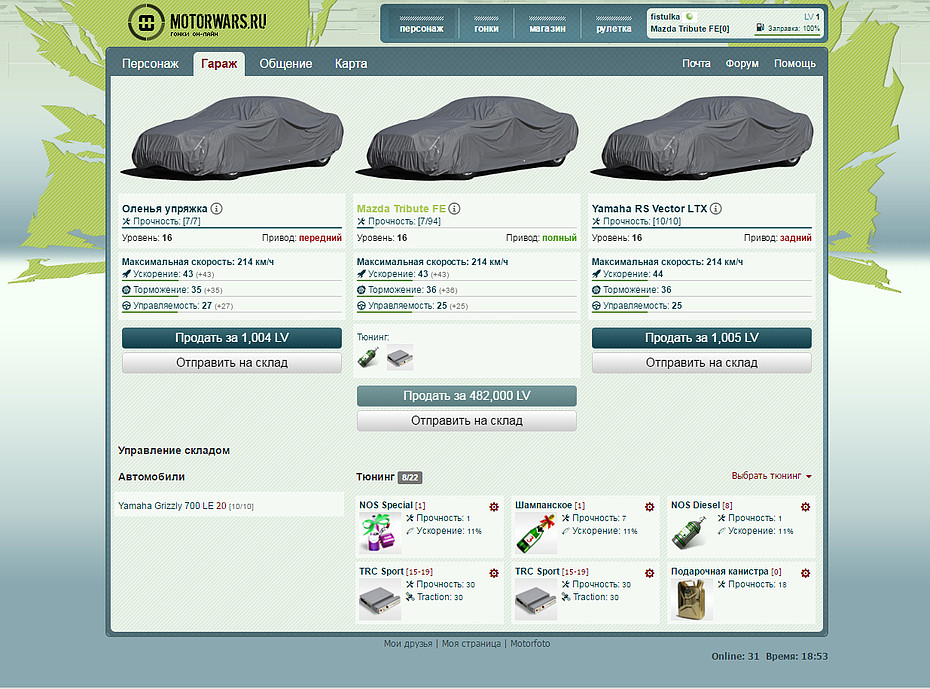This screenshot has width=930, height=689.
Task: Open info for Оленья упряжка
Action: pyautogui.click(x=216, y=209)
